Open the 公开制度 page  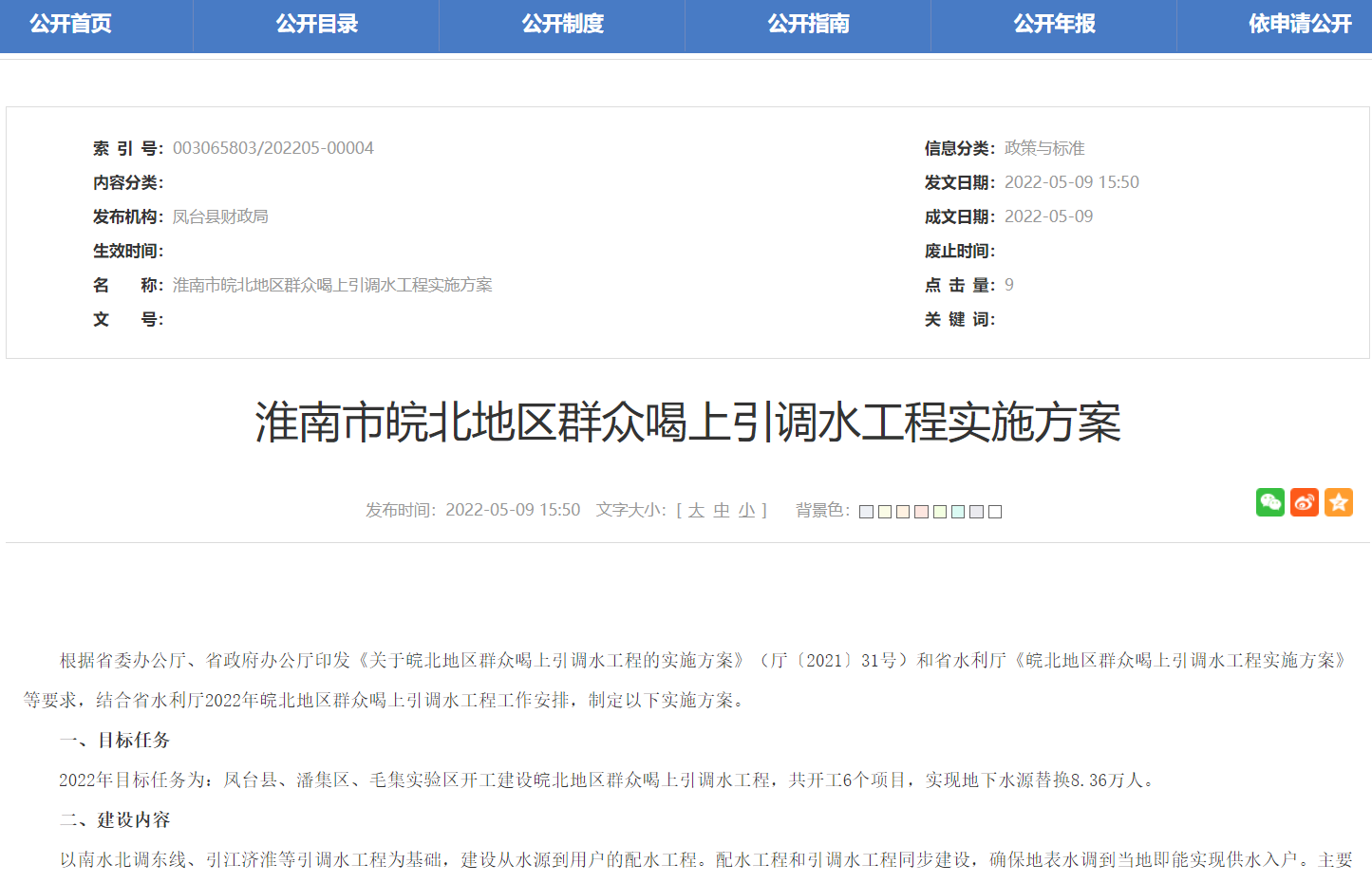coord(561,25)
